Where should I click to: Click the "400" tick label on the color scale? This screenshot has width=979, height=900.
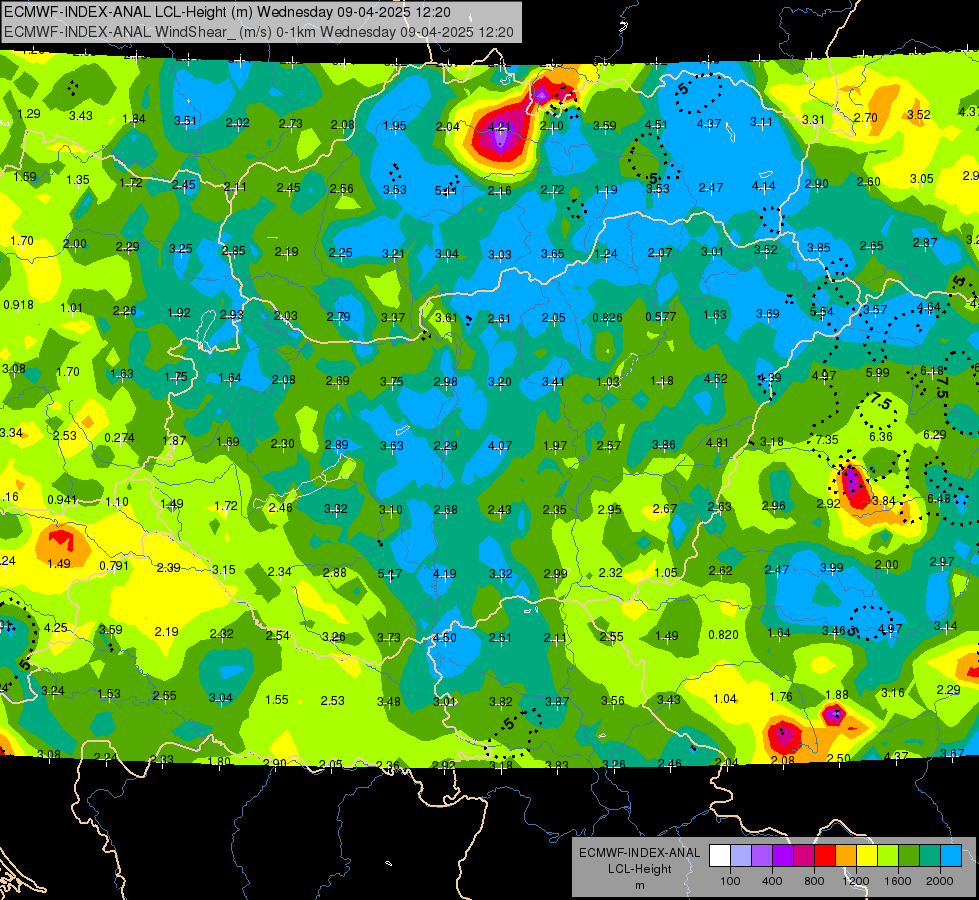(x=772, y=881)
